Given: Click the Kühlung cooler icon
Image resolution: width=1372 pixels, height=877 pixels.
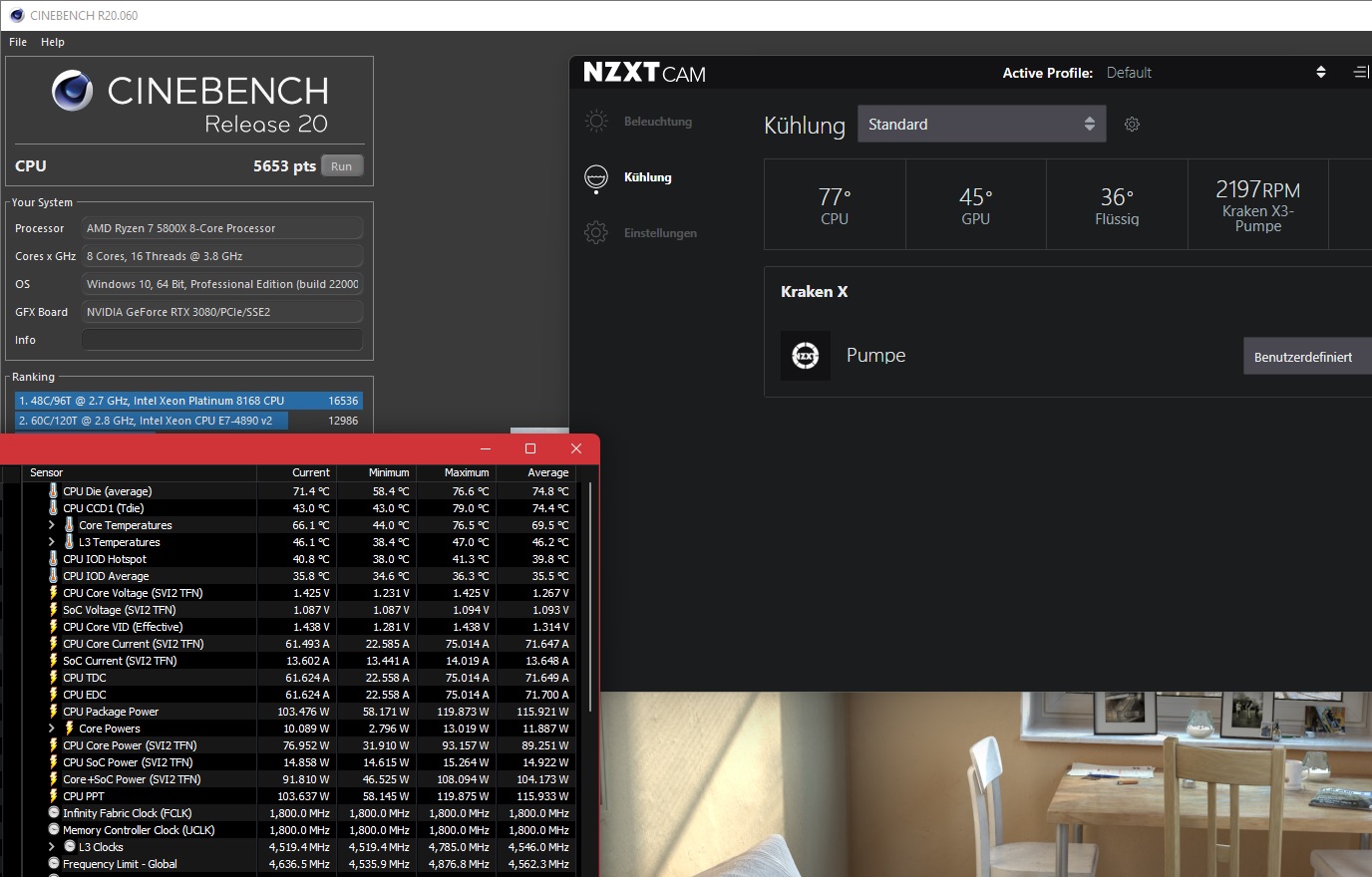Looking at the screenshot, I should point(596,177).
